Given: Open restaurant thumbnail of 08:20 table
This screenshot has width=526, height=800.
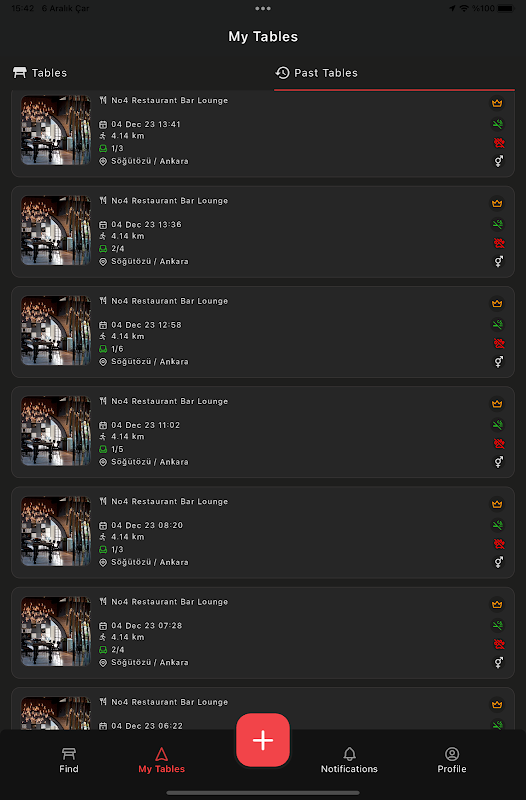Looking at the screenshot, I should [x=56, y=531].
